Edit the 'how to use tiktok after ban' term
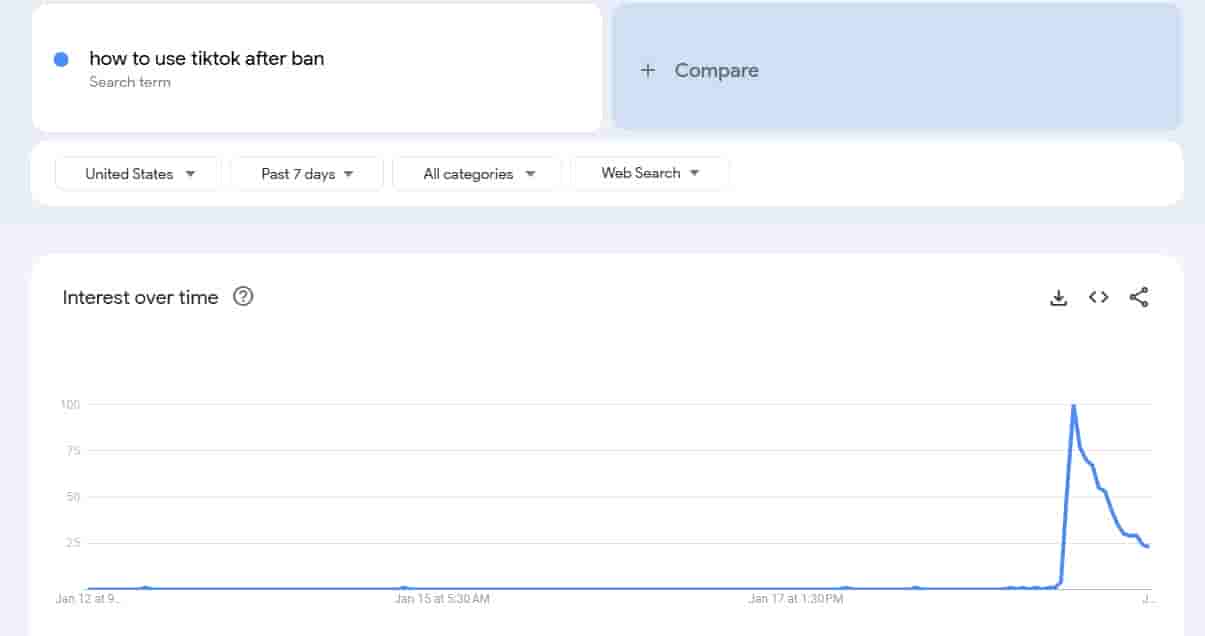The image size is (1205, 636). 207,58
